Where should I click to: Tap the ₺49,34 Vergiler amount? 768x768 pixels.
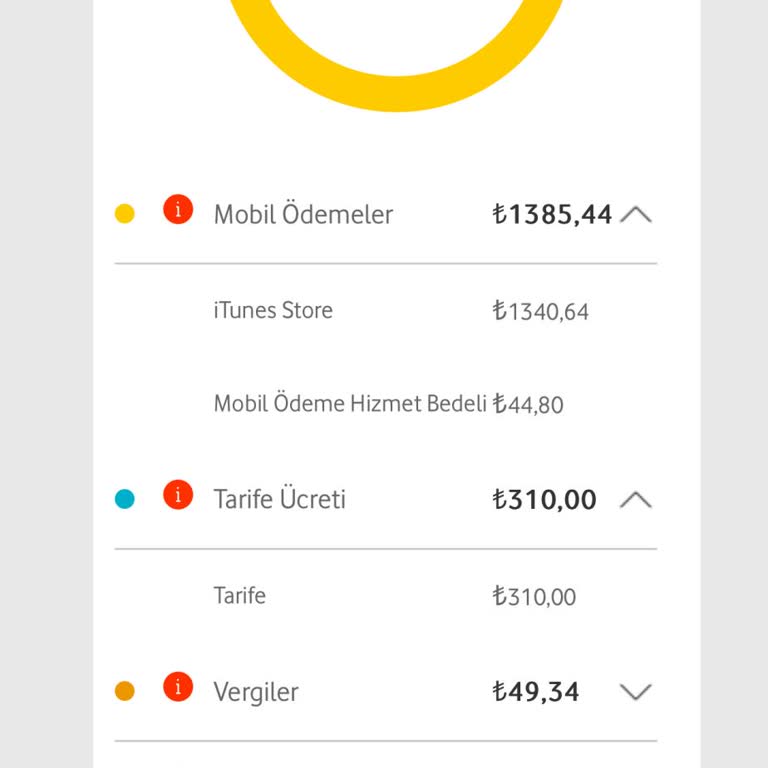[536, 692]
